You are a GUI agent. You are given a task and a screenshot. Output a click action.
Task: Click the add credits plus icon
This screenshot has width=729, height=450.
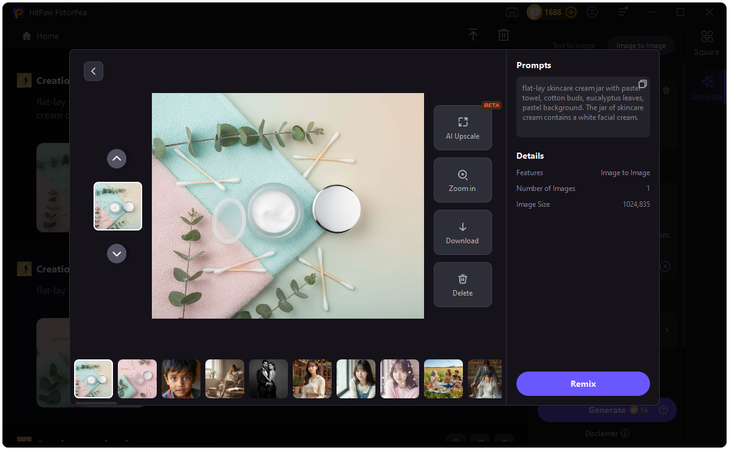click(571, 13)
